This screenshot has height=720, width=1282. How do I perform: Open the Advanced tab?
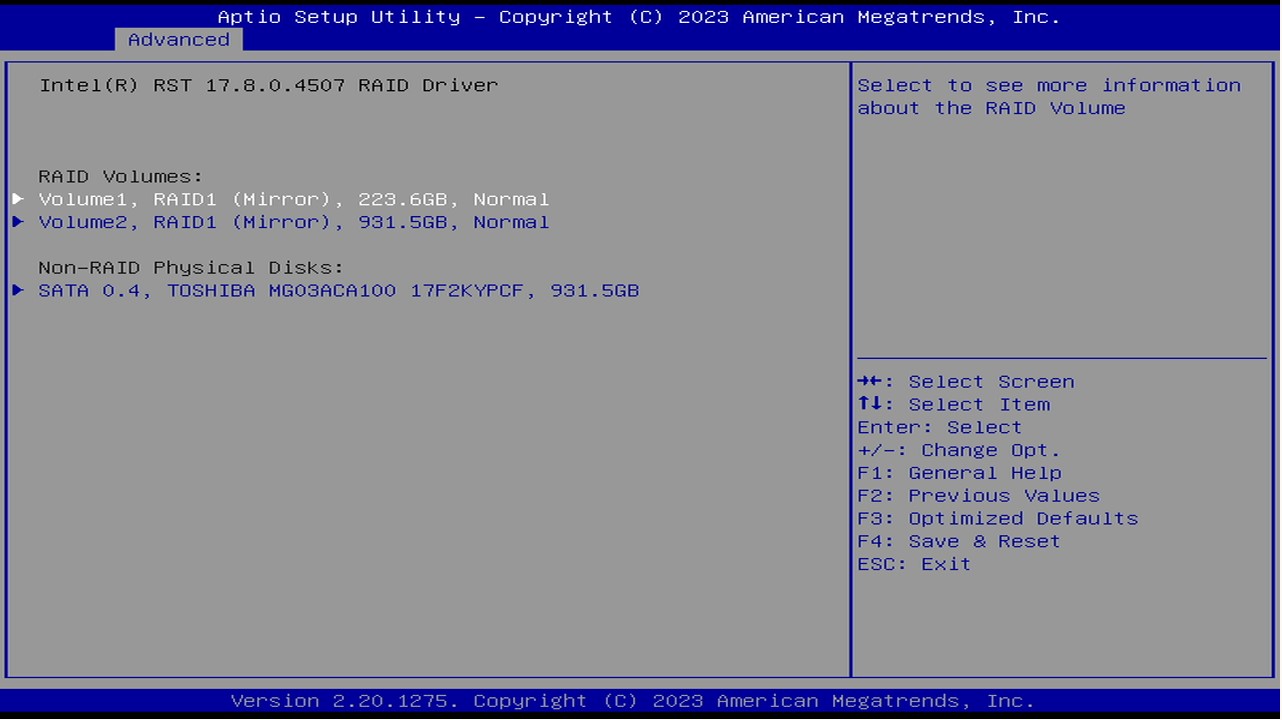pyautogui.click(x=179, y=40)
